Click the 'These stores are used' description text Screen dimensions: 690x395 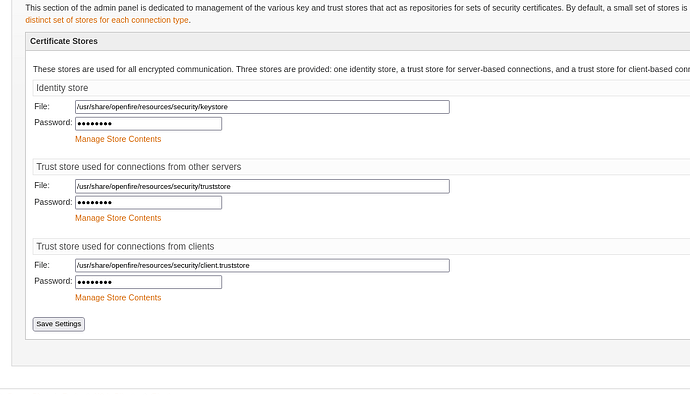361,69
